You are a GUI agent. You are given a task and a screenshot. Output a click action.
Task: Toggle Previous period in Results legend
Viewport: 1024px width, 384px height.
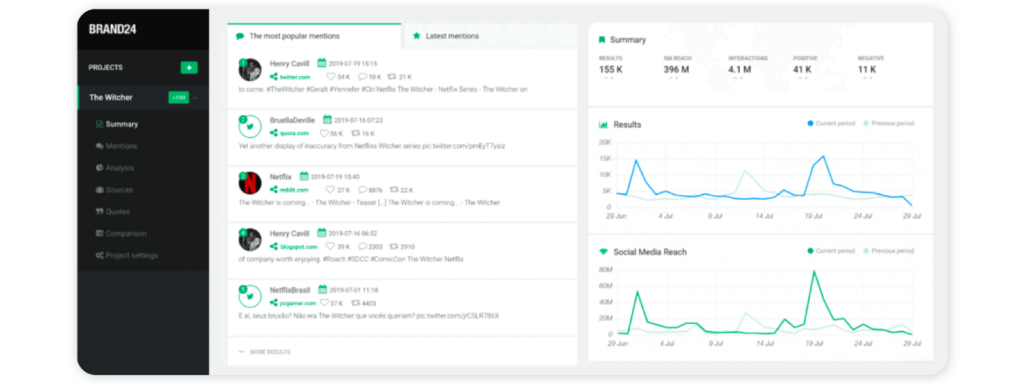(x=889, y=123)
